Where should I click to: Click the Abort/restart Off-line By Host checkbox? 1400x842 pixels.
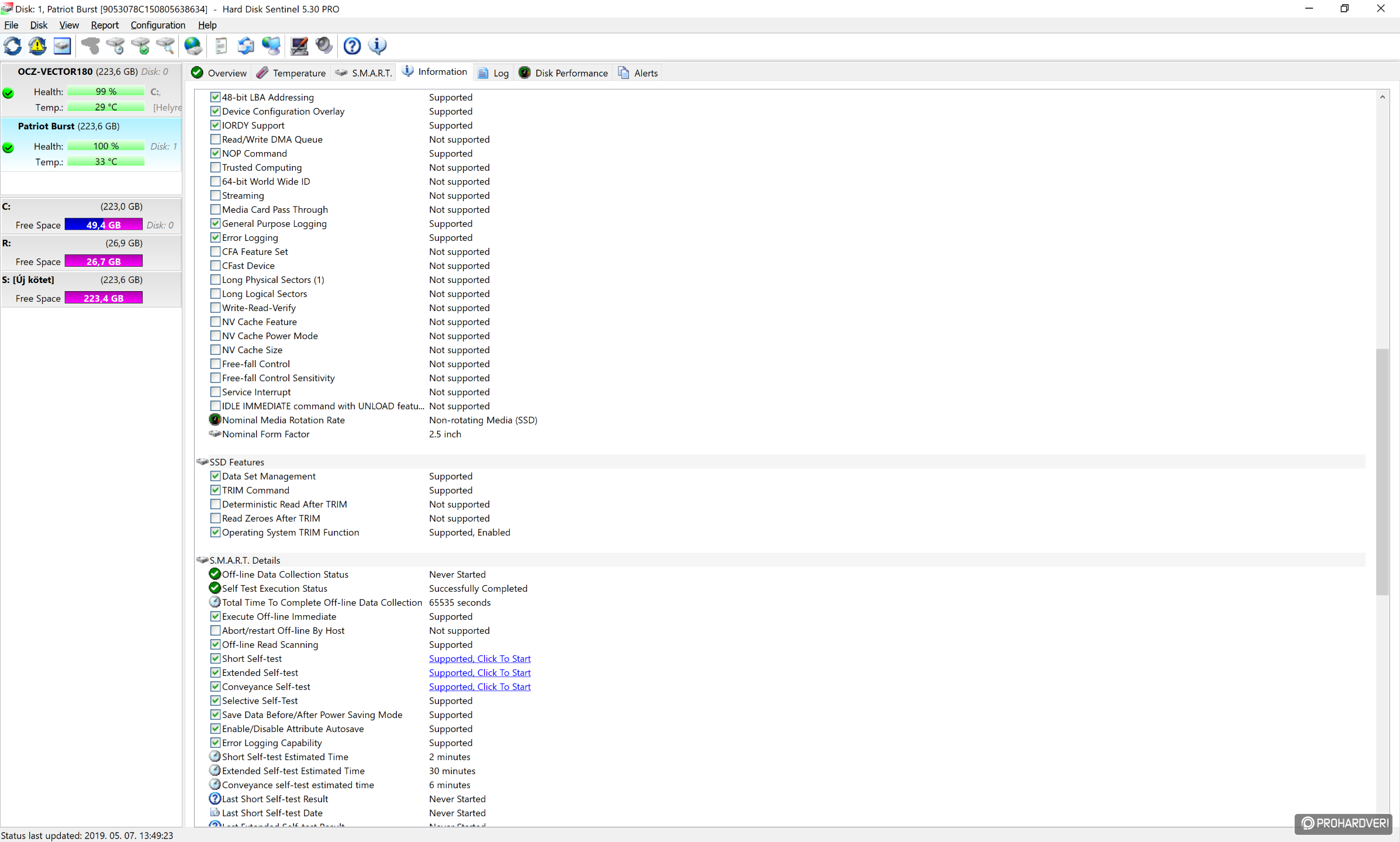pos(216,630)
